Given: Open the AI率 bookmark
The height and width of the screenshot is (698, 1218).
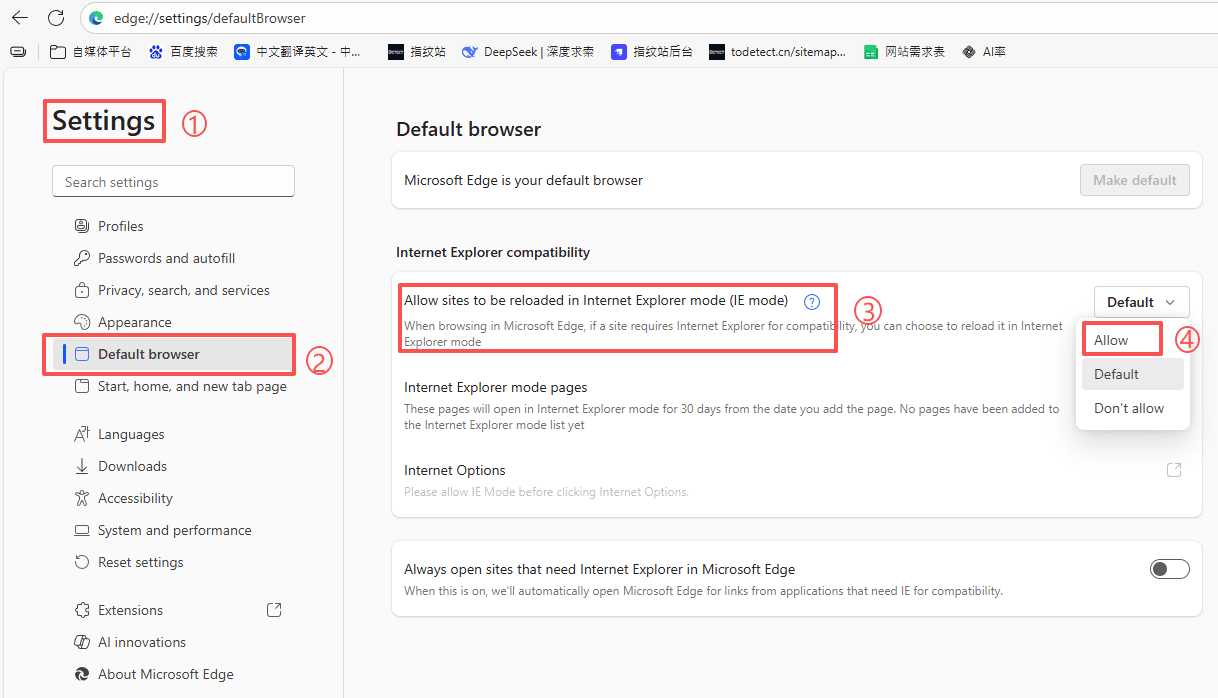Looking at the screenshot, I should click(x=984, y=51).
